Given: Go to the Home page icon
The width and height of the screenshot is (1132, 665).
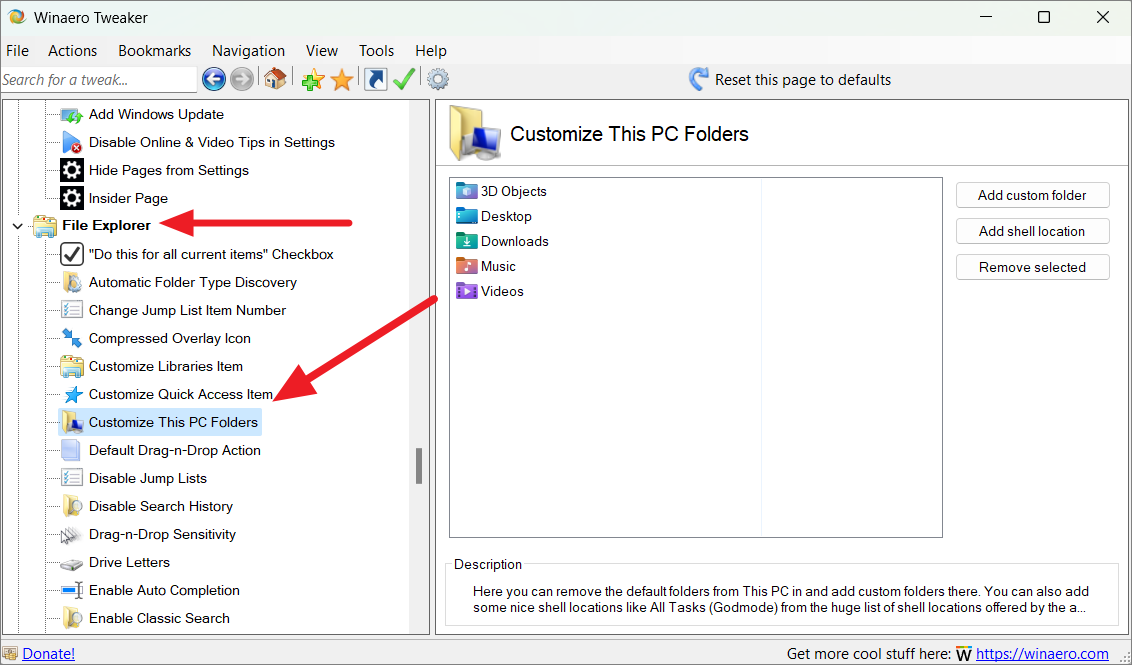Looking at the screenshot, I should coord(274,79).
